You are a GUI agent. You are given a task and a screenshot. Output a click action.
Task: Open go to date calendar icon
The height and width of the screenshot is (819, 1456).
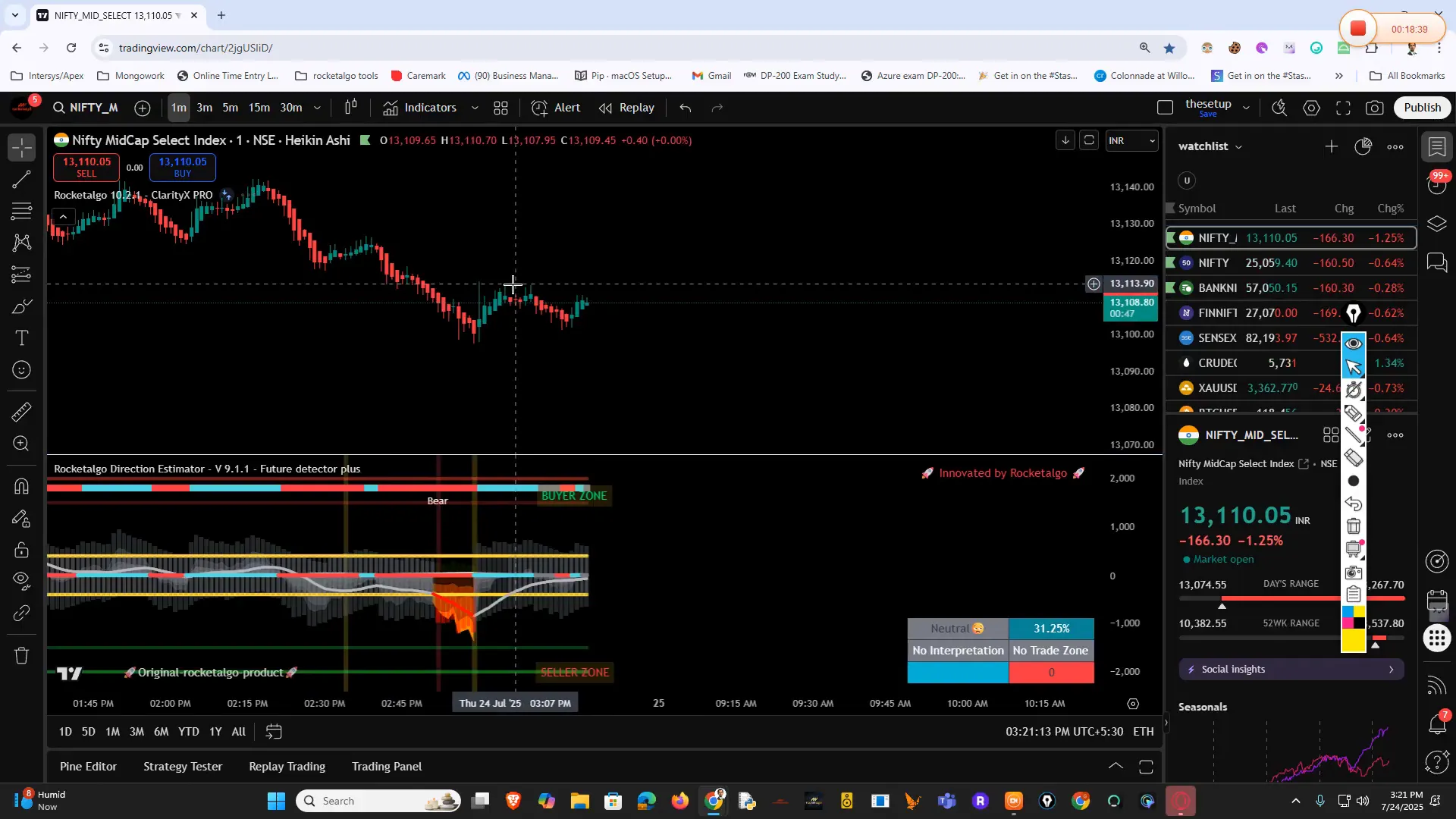pos(274,732)
